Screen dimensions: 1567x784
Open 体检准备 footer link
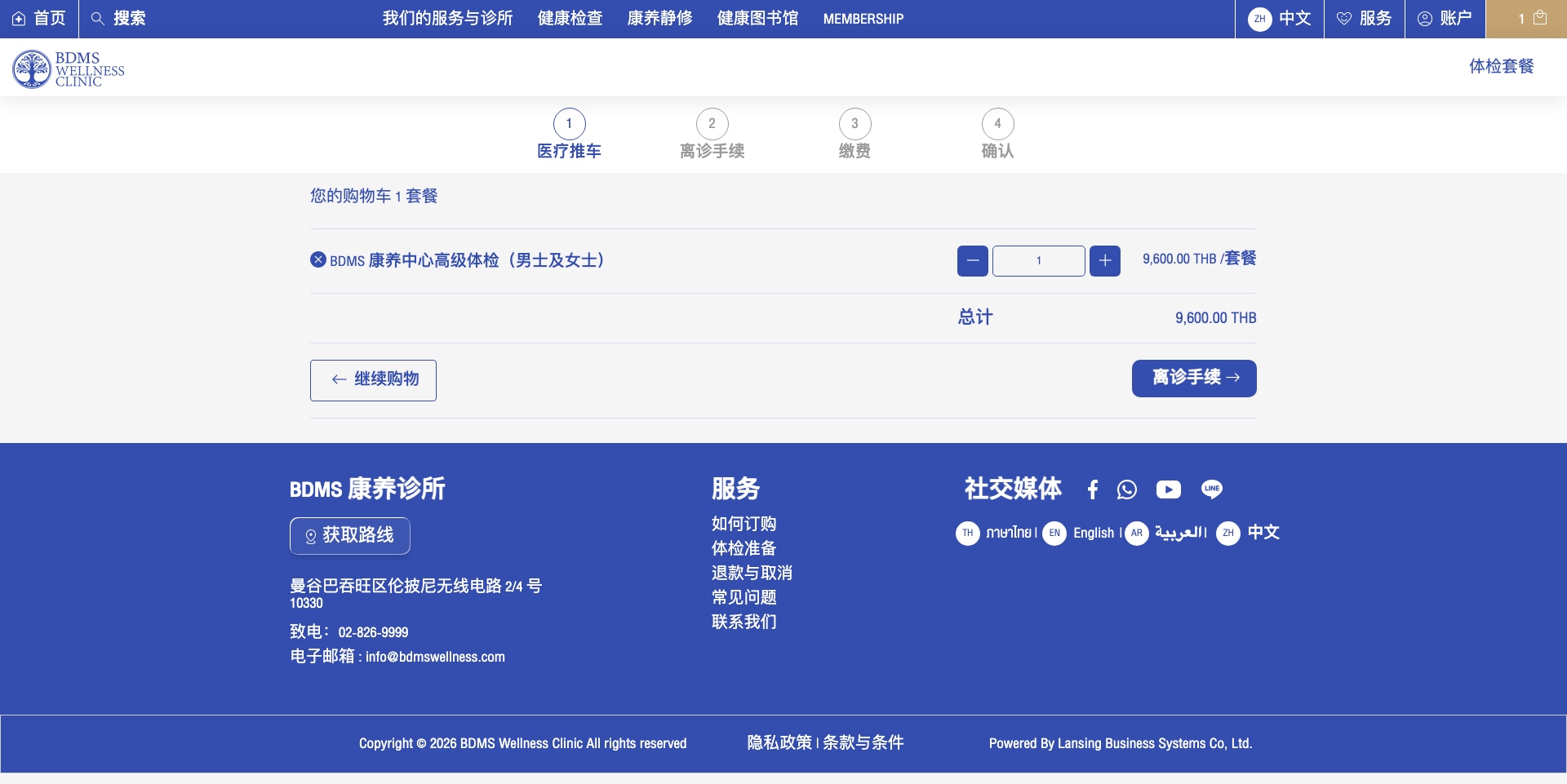click(744, 548)
